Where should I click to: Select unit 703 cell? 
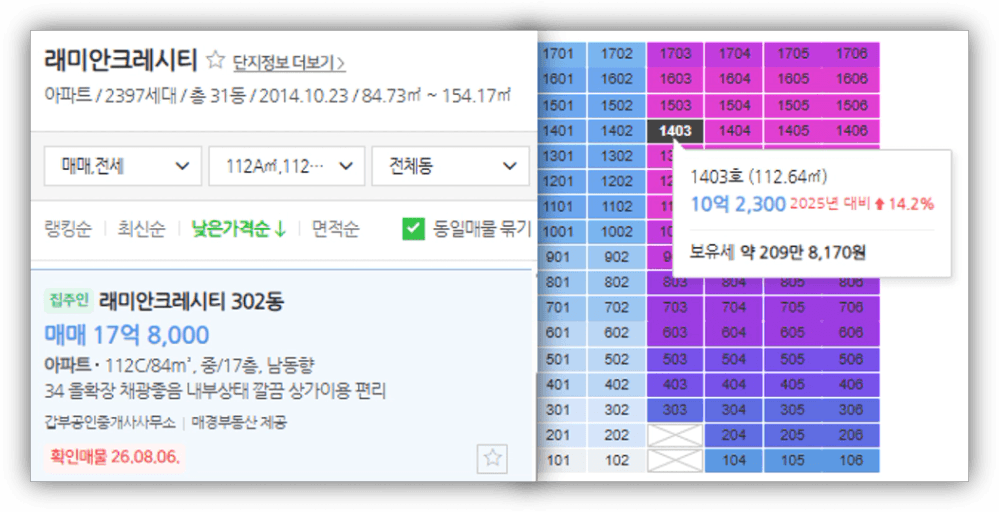click(x=675, y=308)
